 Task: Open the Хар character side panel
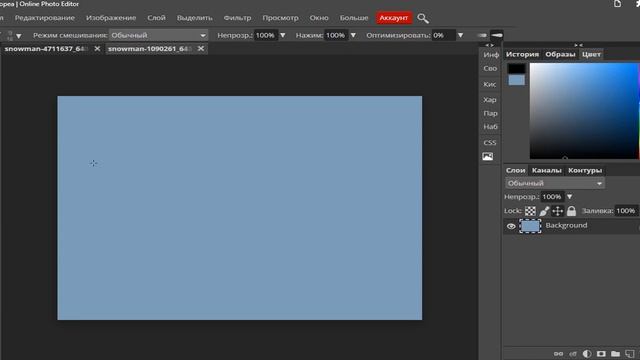coord(490,100)
